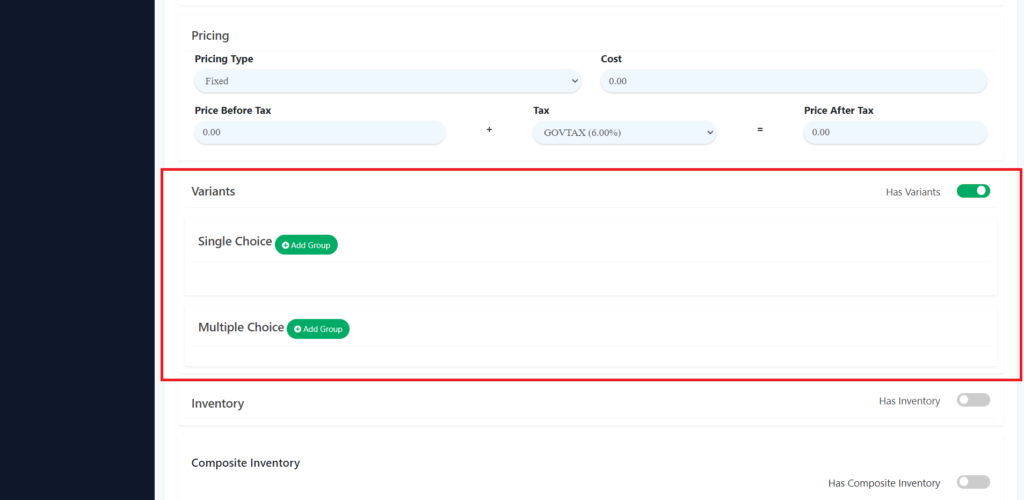Expand the Tax dropdown showing GOVTAX (6.00%)
The image size is (1024, 500).
coord(624,132)
